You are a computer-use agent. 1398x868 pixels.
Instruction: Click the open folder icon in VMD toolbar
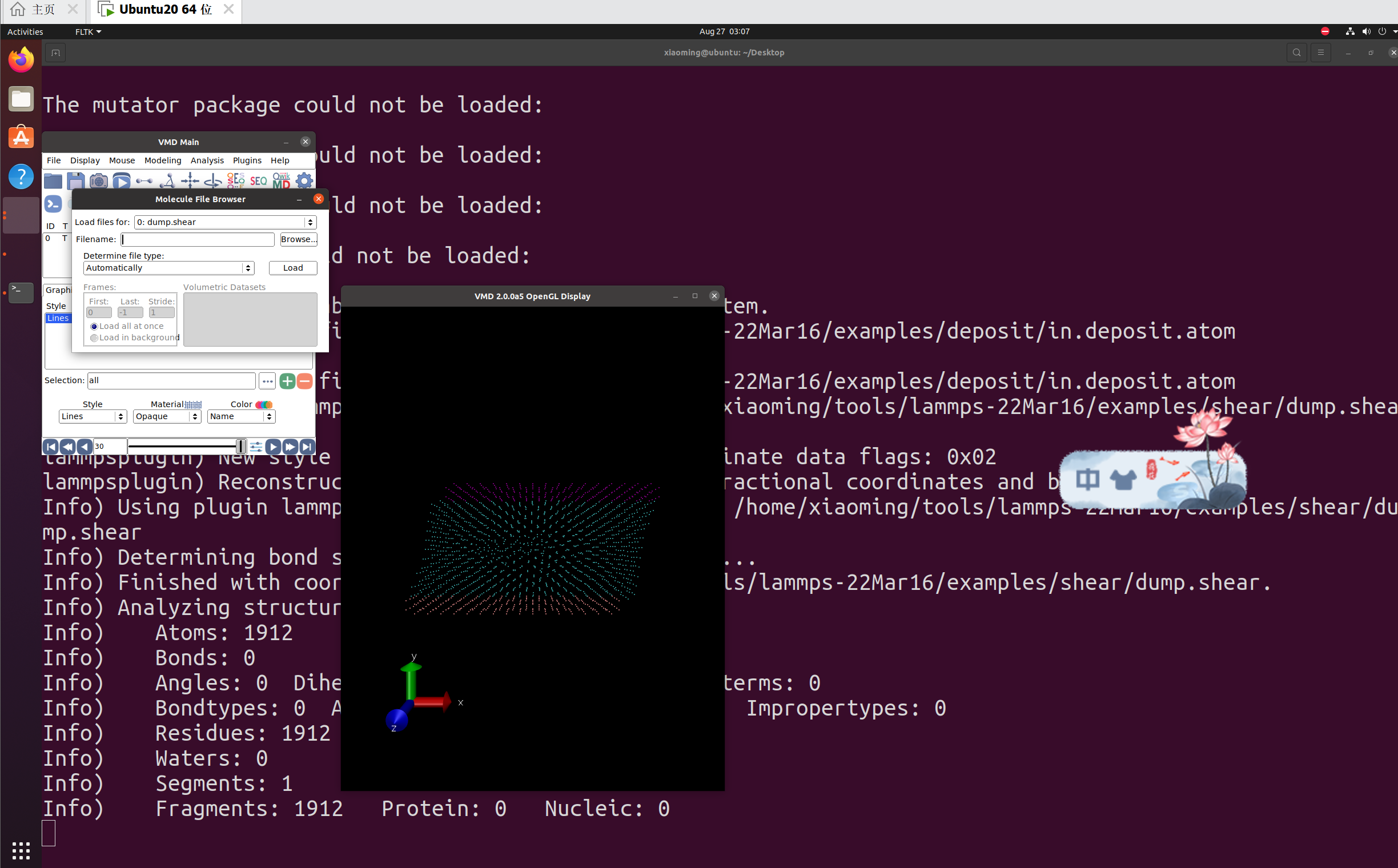click(53, 182)
